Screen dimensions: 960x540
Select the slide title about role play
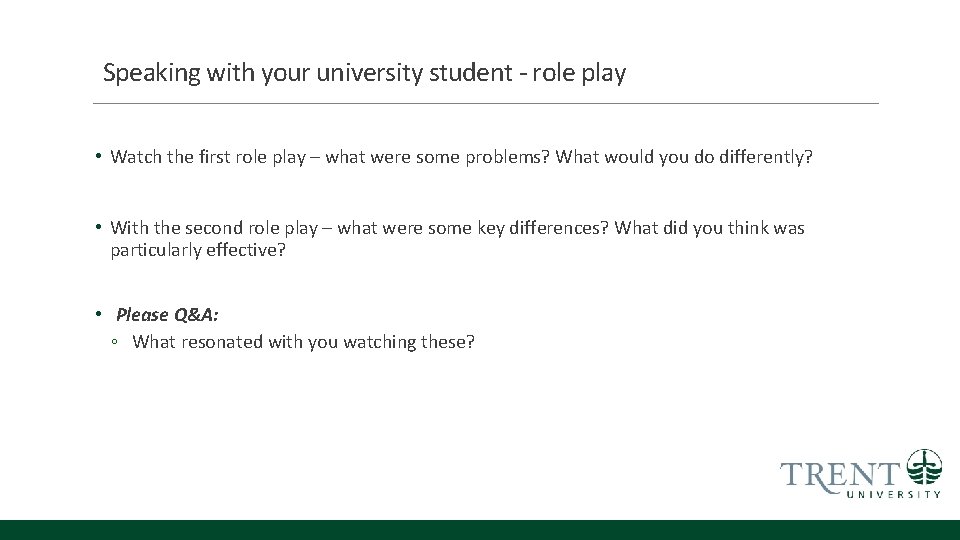click(364, 73)
